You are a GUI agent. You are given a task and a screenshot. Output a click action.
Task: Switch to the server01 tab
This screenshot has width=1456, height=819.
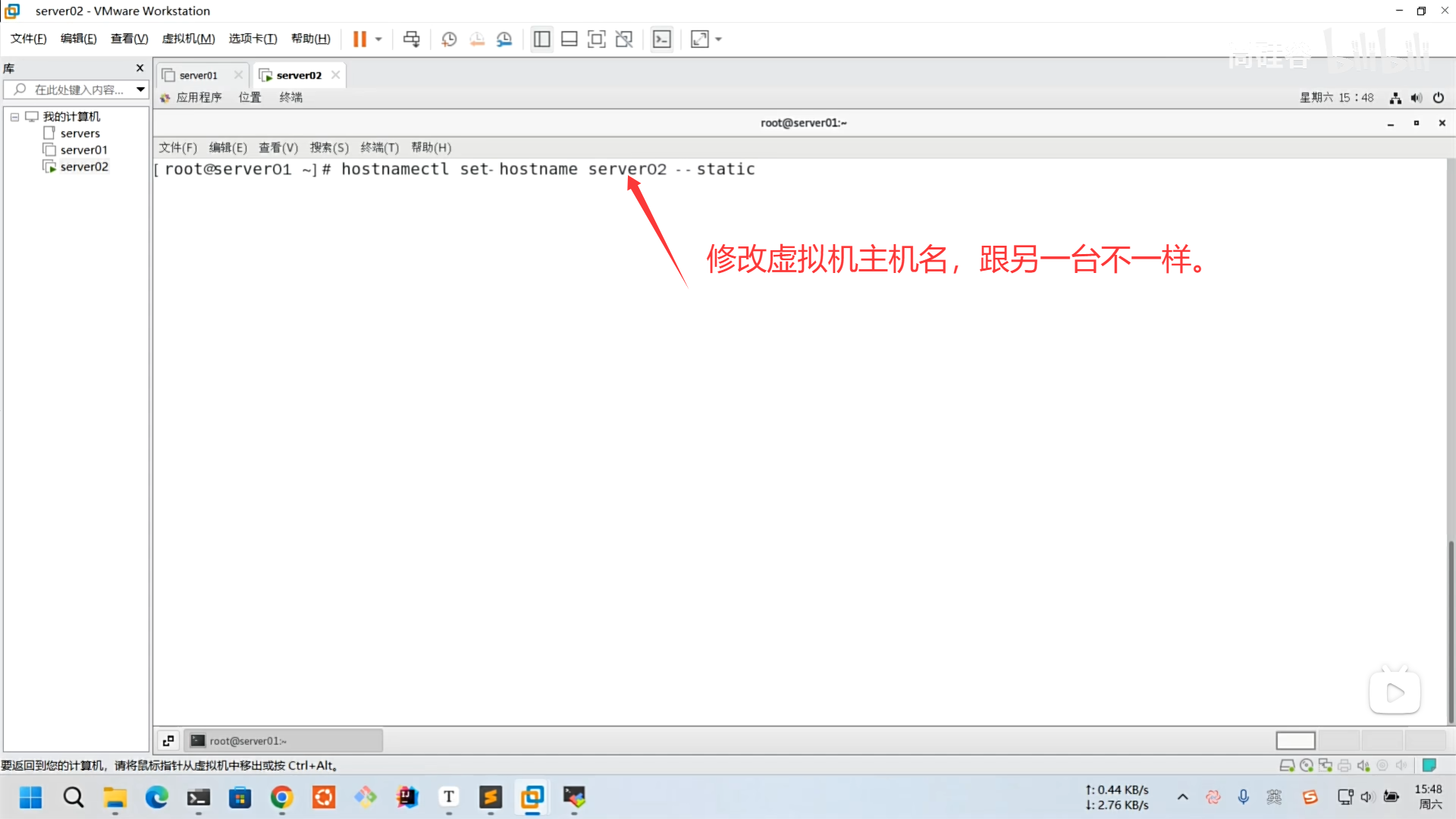click(x=198, y=75)
